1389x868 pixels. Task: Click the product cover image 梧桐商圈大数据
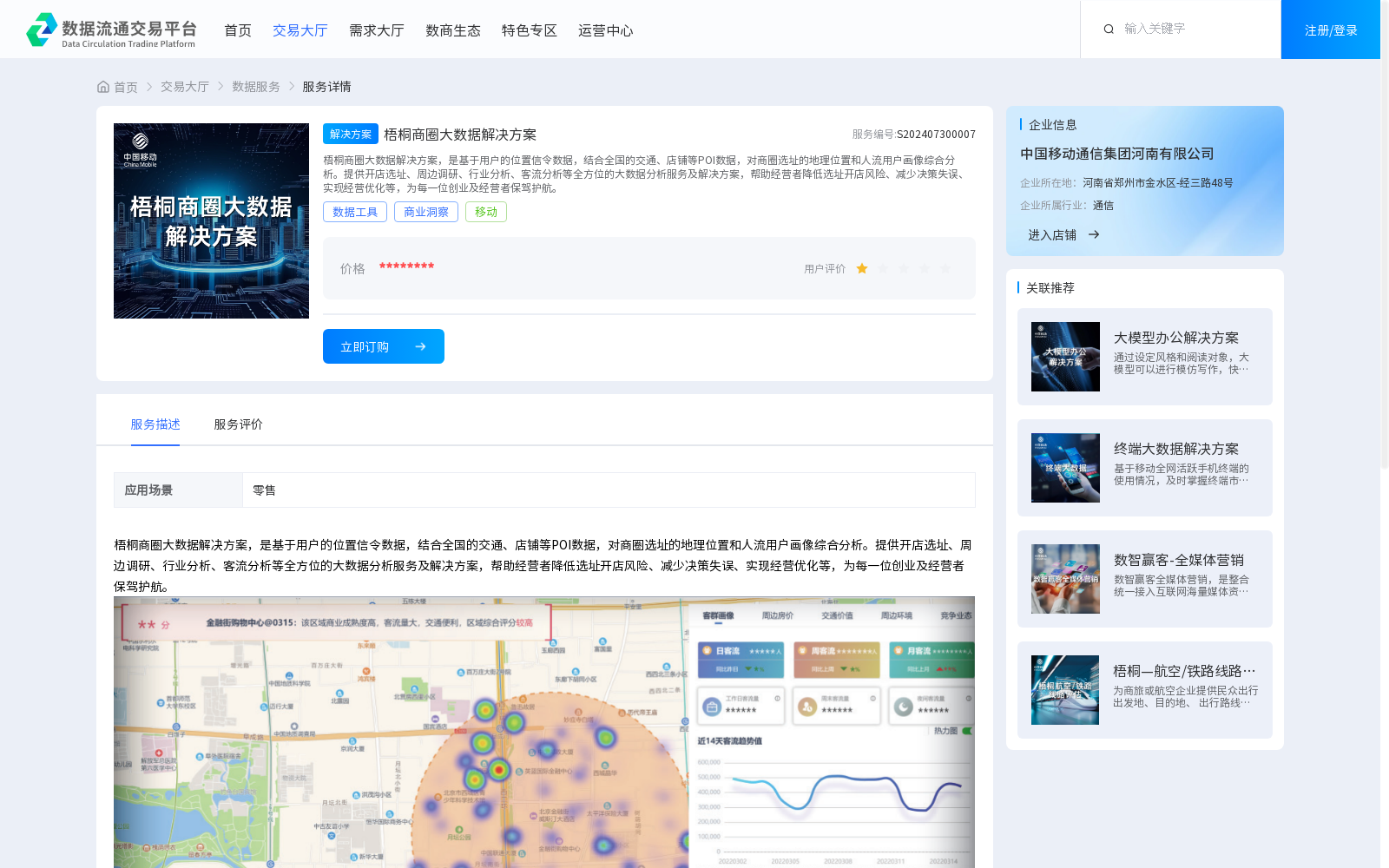[211, 220]
